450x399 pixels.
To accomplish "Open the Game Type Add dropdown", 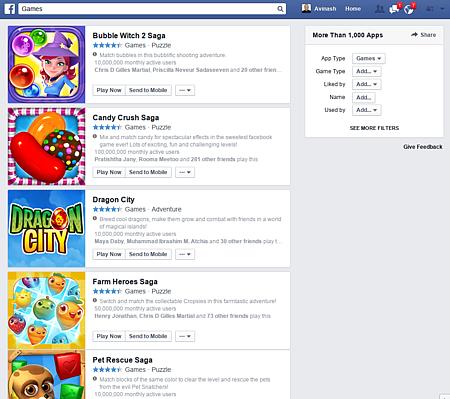I will 367,71.
